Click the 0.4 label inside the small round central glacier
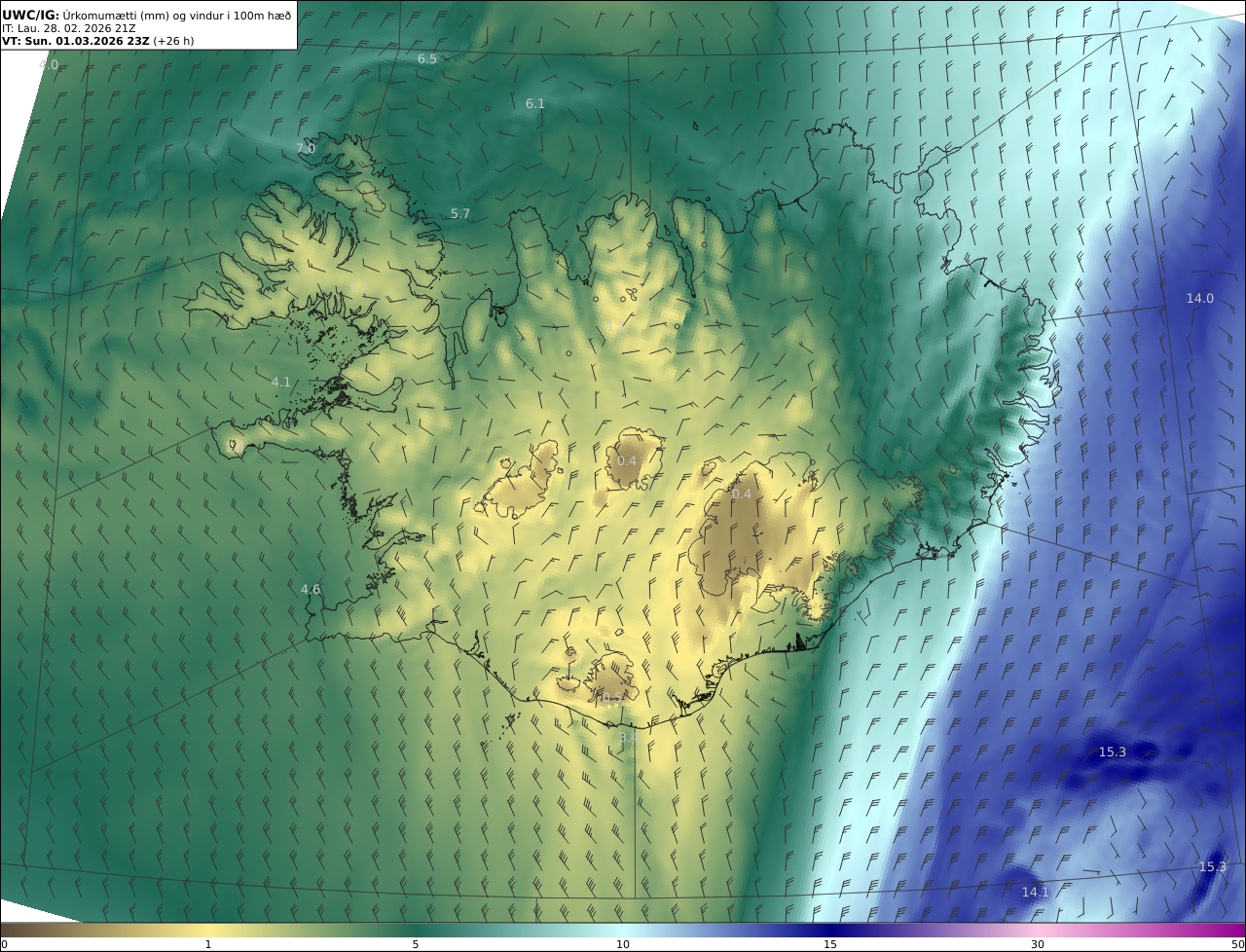 pos(627,460)
